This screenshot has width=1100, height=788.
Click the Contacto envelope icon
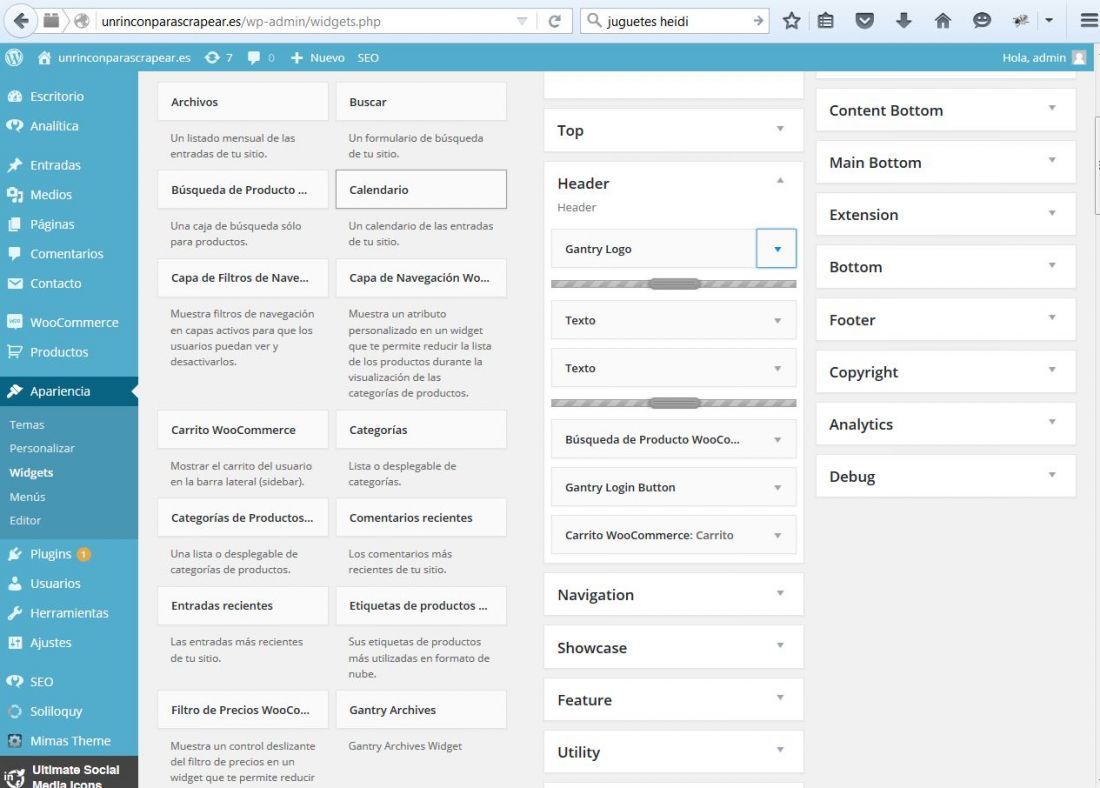[x=15, y=283]
